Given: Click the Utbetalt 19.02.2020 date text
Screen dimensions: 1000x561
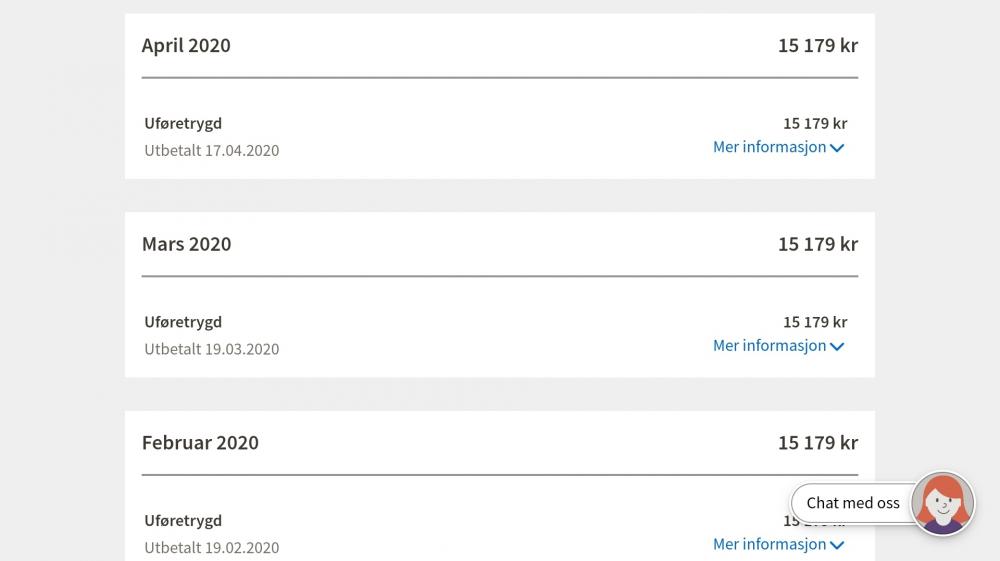Looking at the screenshot, I should pos(212,548).
